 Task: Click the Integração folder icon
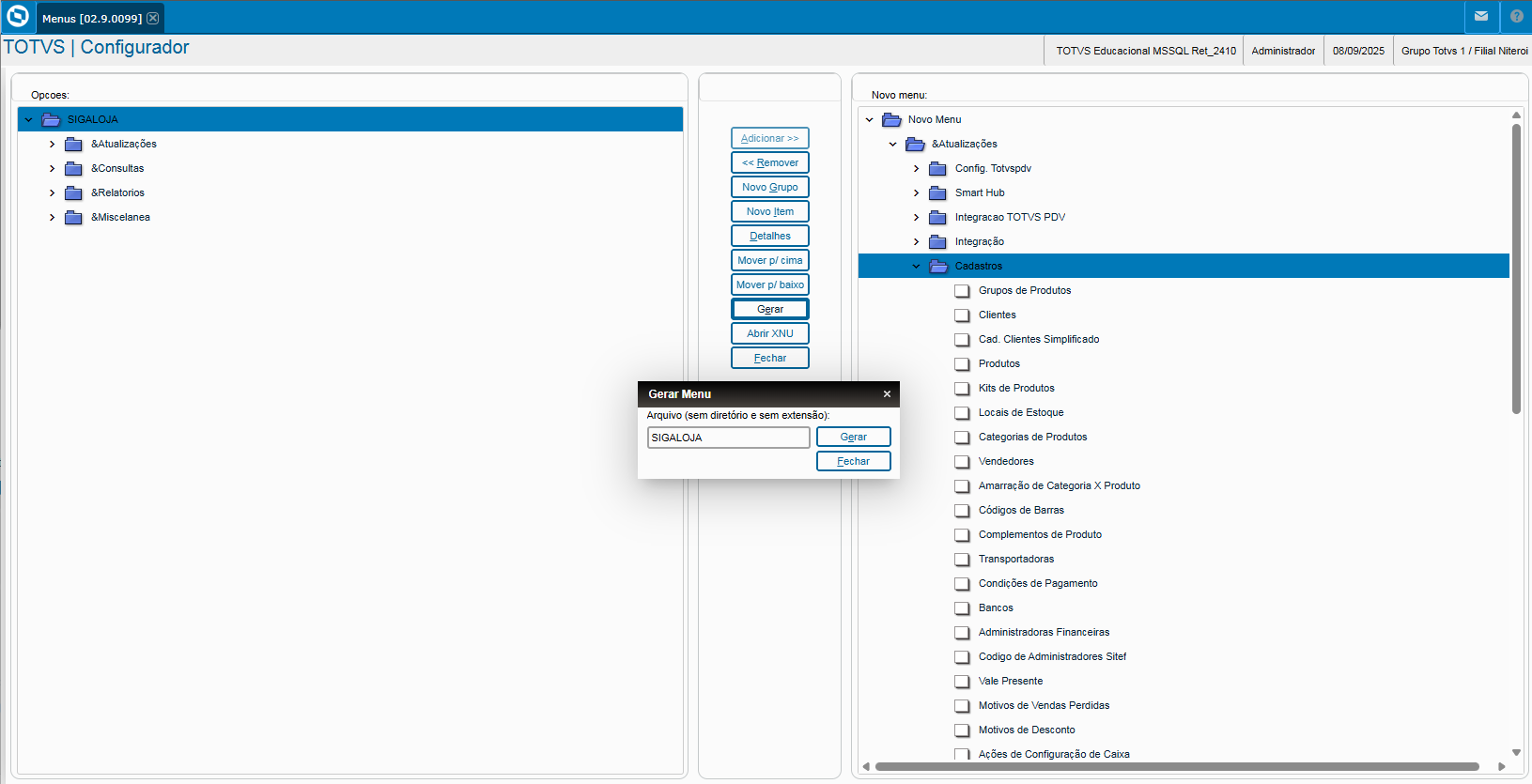[937, 241]
